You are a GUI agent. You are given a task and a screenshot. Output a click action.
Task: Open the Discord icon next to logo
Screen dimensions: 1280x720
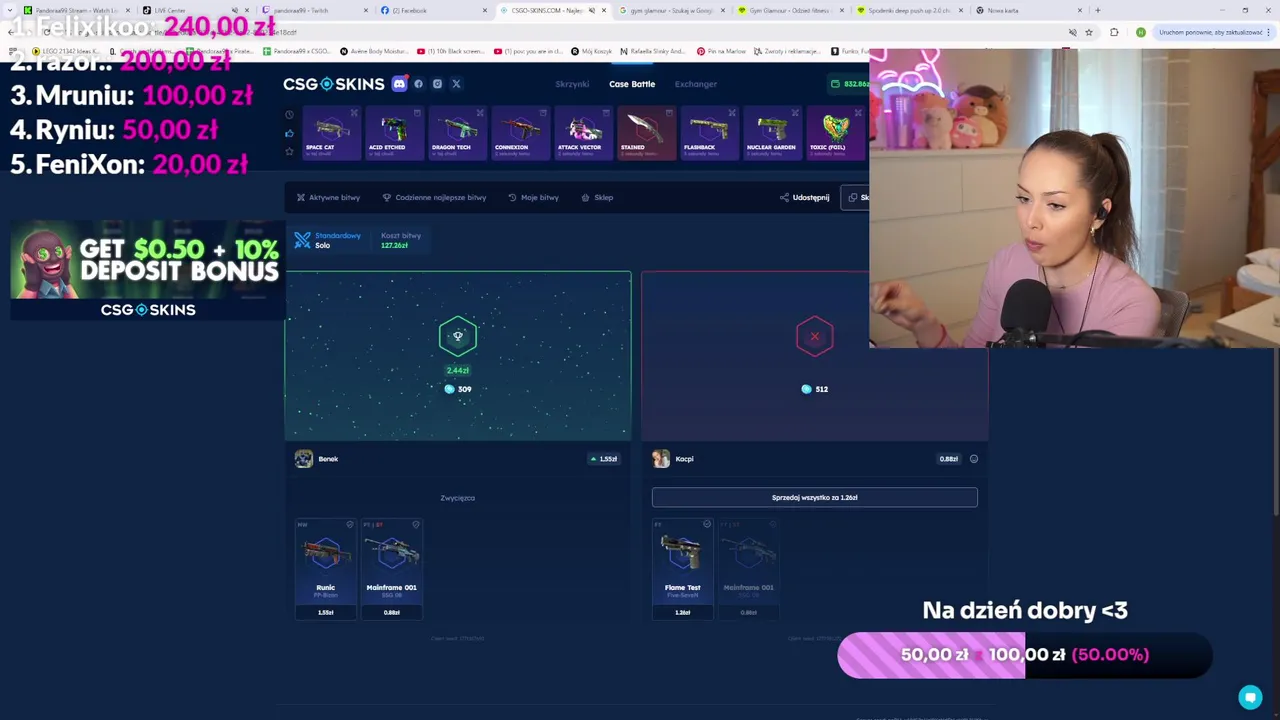tap(399, 84)
